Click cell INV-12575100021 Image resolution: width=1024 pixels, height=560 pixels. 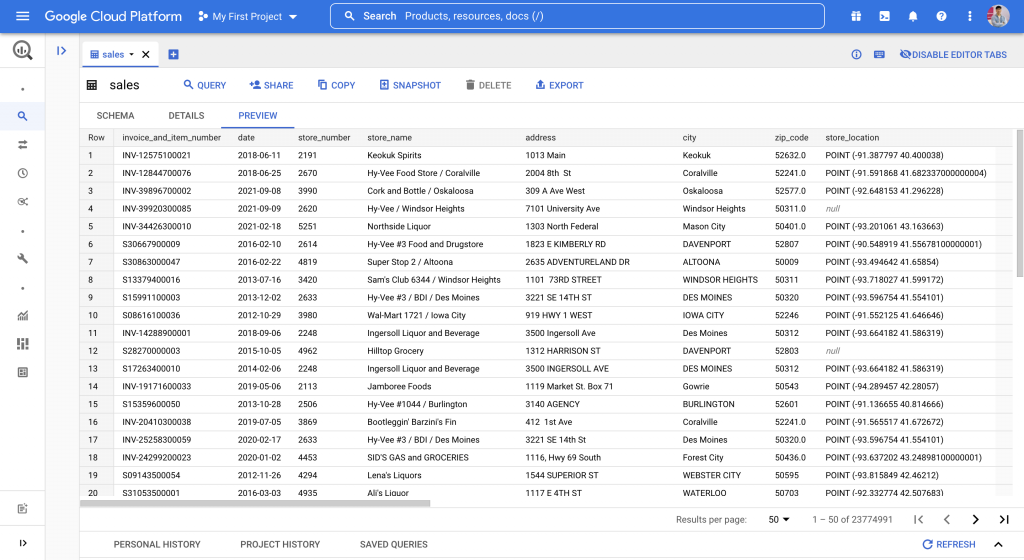coord(157,155)
